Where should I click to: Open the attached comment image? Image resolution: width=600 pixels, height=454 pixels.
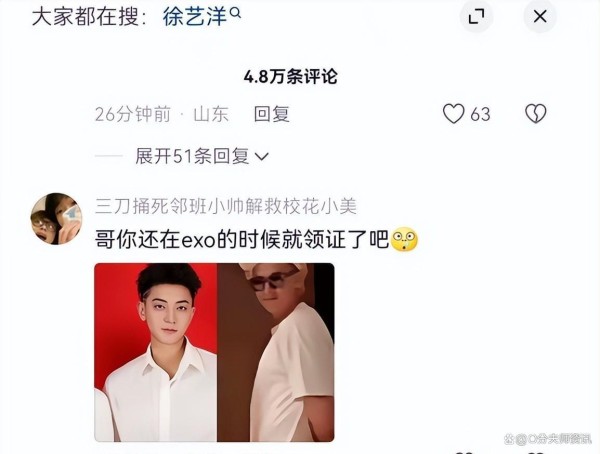pyautogui.click(x=214, y=352)
